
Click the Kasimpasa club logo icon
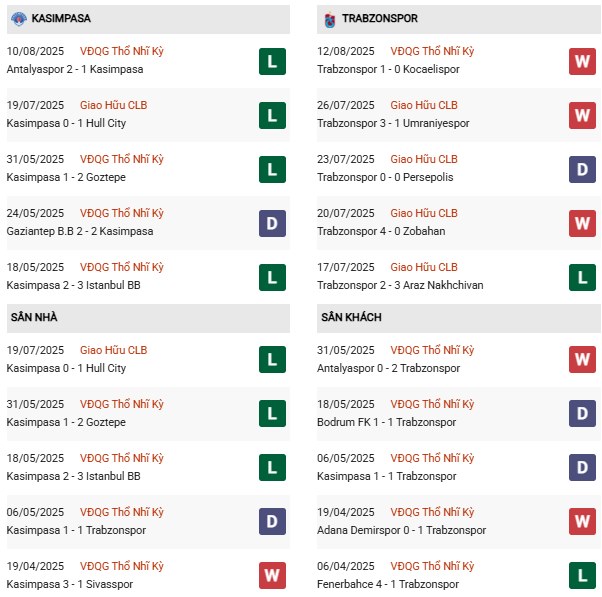point(19,19)
